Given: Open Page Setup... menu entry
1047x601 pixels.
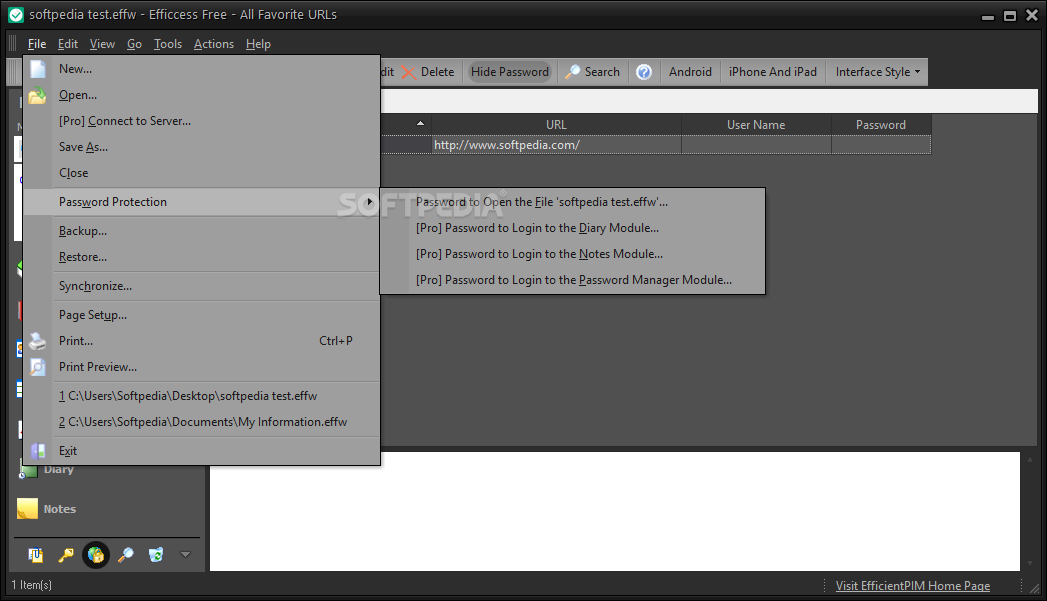Looking at the screenshot, I should tap(202, 315).
